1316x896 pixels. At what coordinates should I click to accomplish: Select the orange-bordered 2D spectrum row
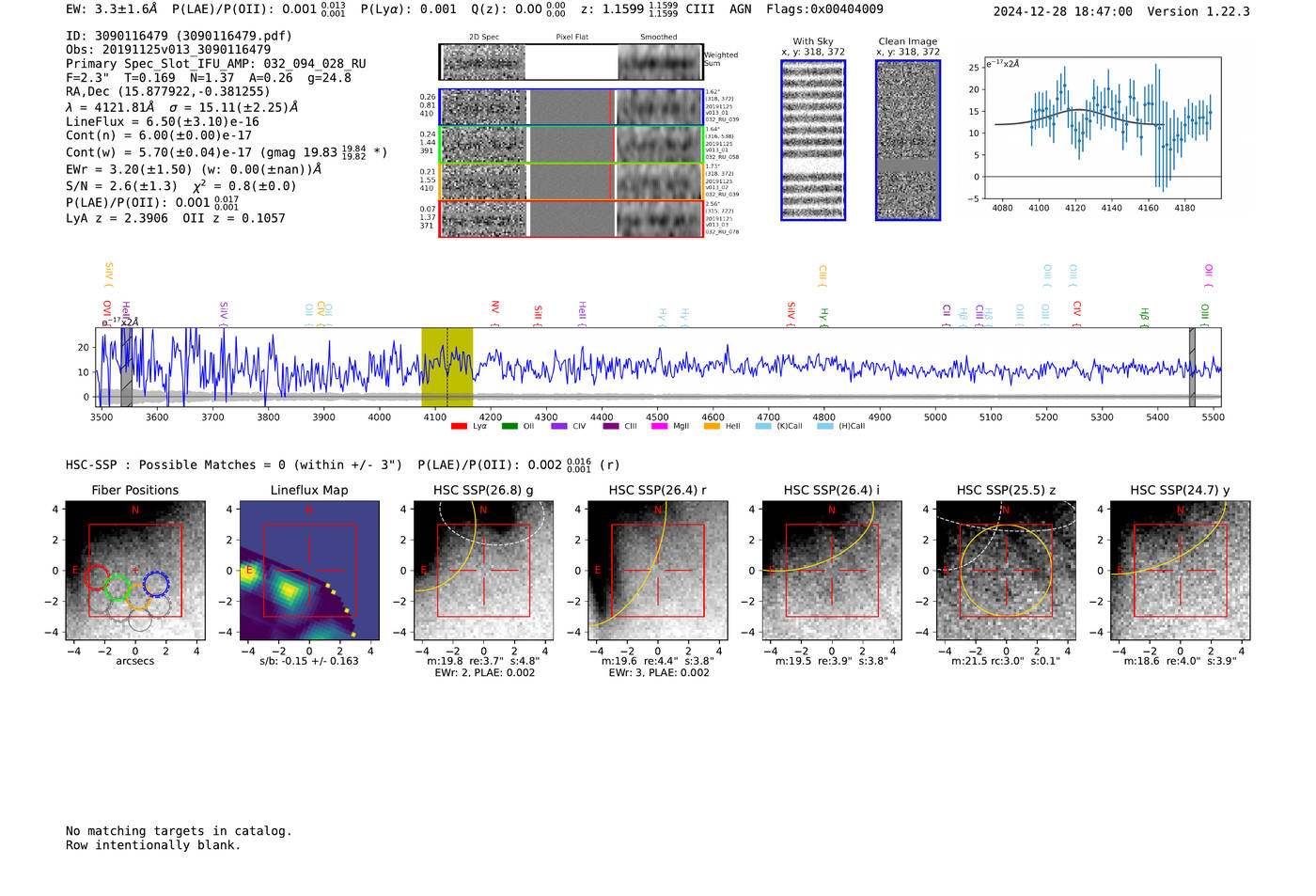[571, 181]
